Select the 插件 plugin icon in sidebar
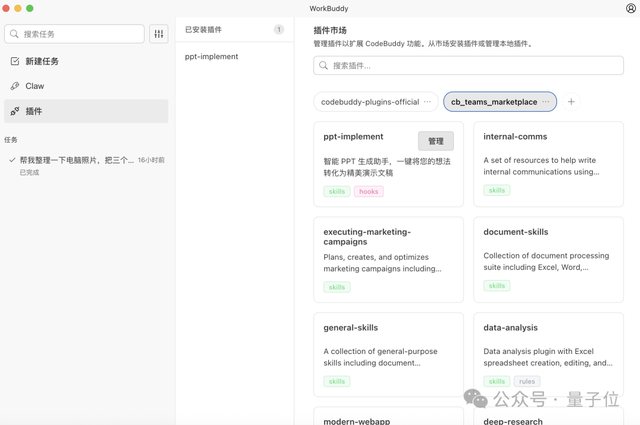Viewport: 640px width, 425px height. coord(15,111)
